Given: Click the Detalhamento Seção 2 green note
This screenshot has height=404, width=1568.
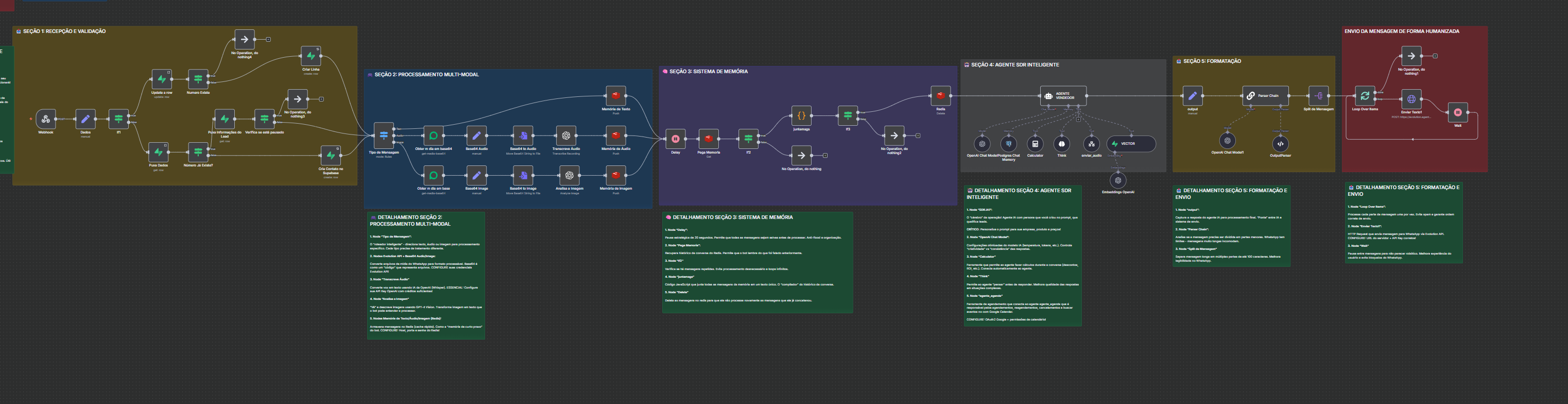Looking at the screenshot, I should (426, 274).
